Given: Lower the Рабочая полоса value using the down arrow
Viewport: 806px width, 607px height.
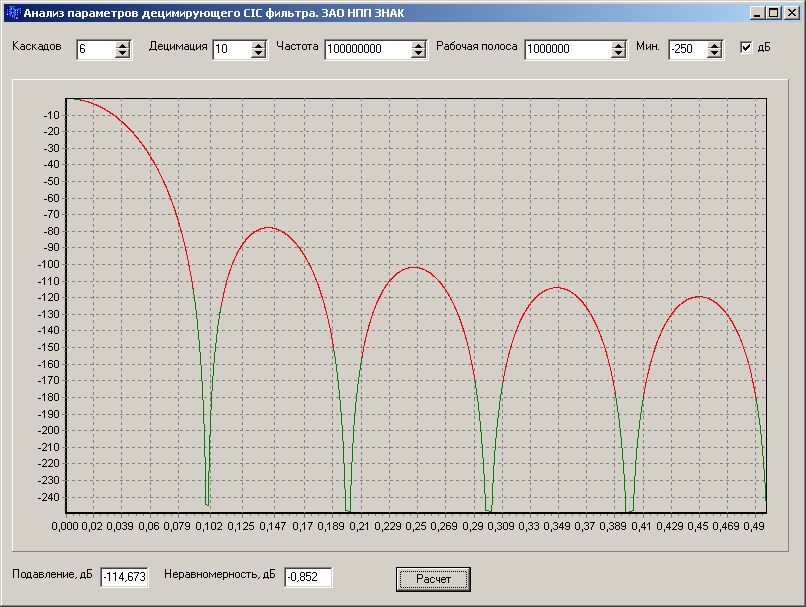Looking at the screenshot, I should (x=619, y=54).
